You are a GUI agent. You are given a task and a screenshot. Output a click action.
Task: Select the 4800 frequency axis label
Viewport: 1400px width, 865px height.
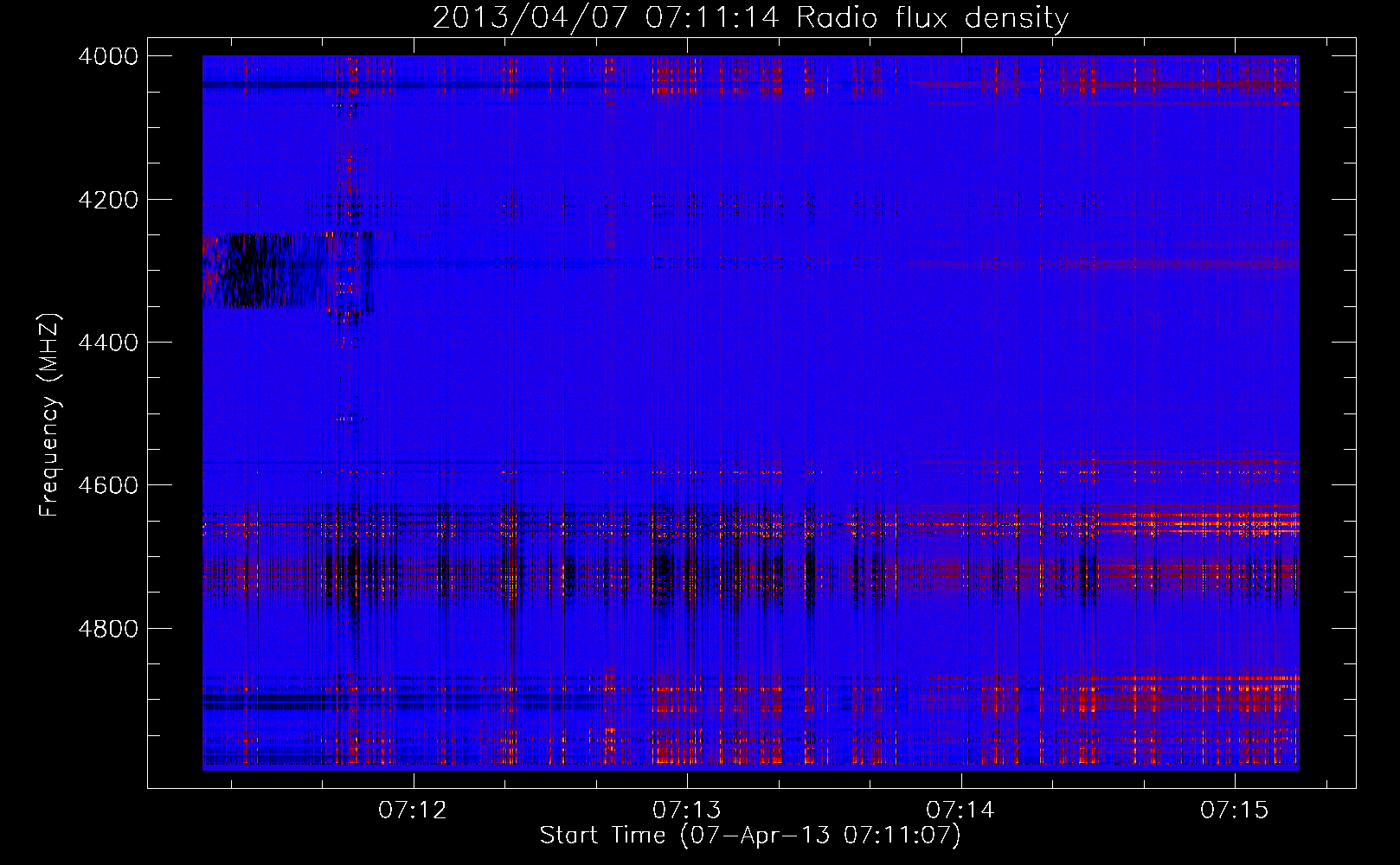[x=108, y=628]
